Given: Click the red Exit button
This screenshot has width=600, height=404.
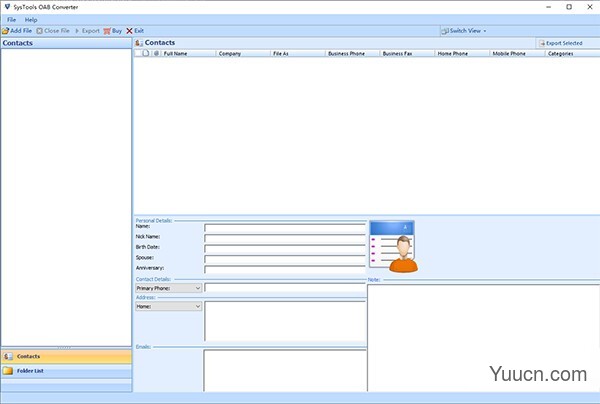Looking at the screenshot, I should point(135,31).
